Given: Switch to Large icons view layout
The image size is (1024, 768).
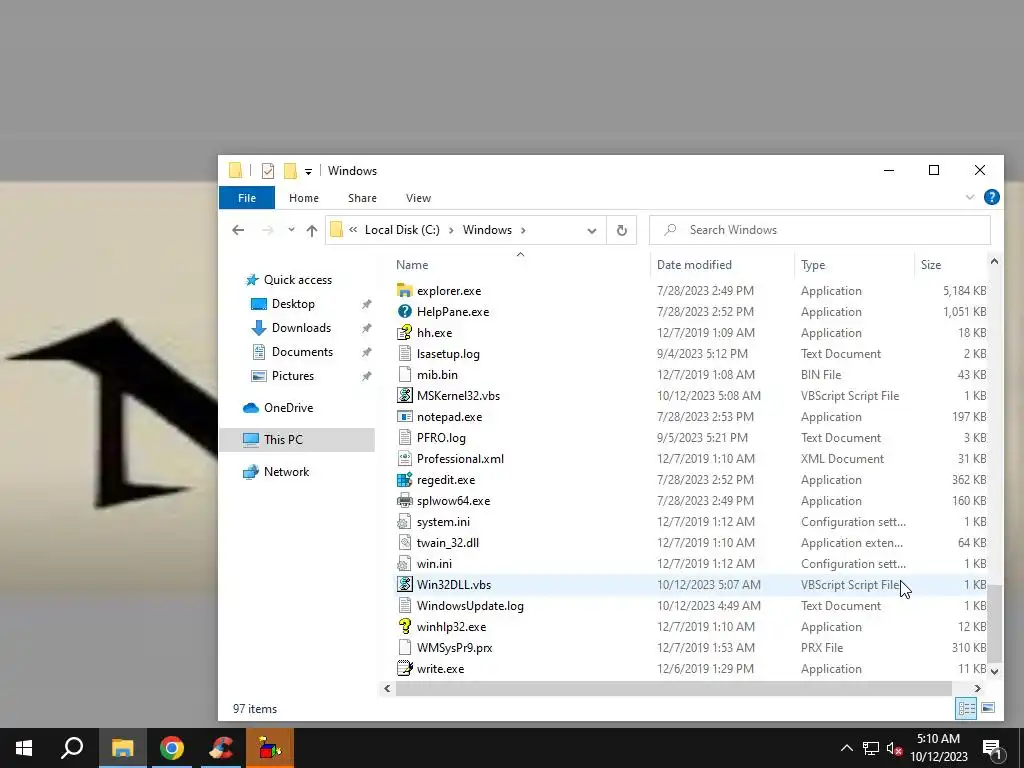Looking at the screenshot, I should click(x=988, y=708).
